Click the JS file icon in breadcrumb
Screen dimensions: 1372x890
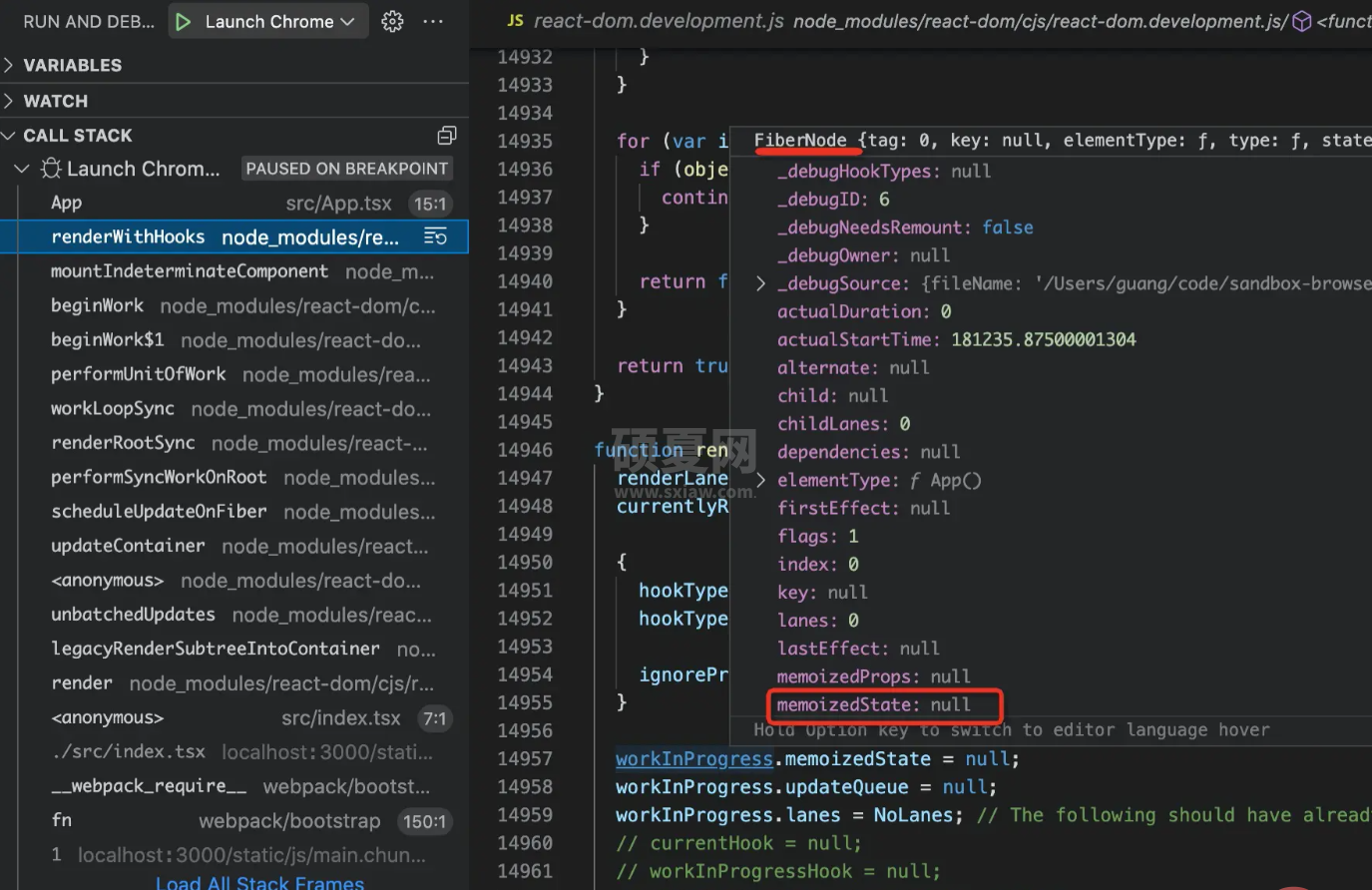click(515, 21)
